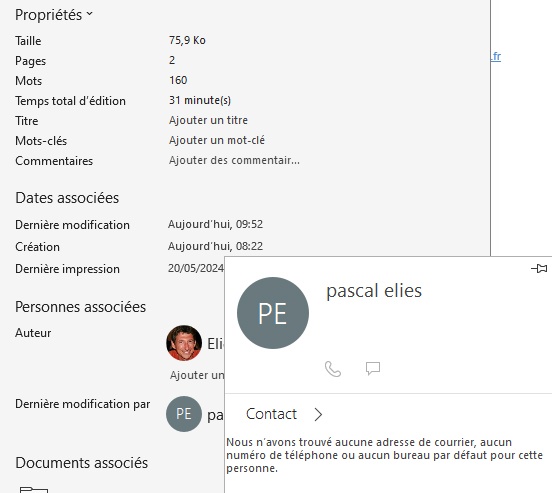552x493 pixels.
Task: Expand the Contact section chevron
Action: coord(318,414)
